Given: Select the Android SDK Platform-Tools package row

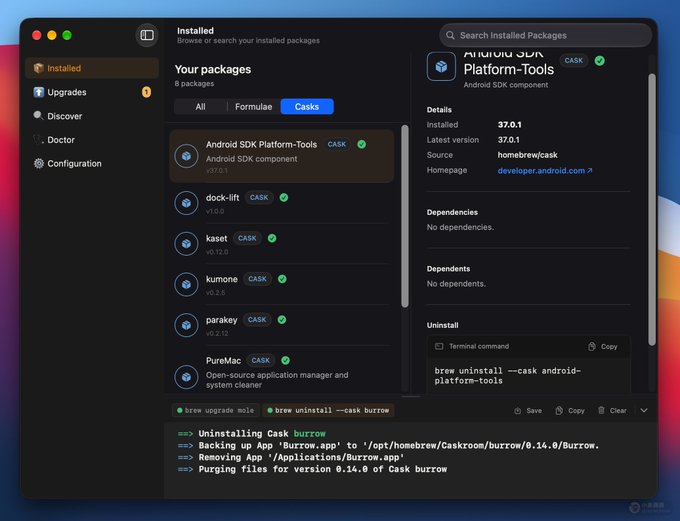Looking at the screenshot, I should click(282, 156).
